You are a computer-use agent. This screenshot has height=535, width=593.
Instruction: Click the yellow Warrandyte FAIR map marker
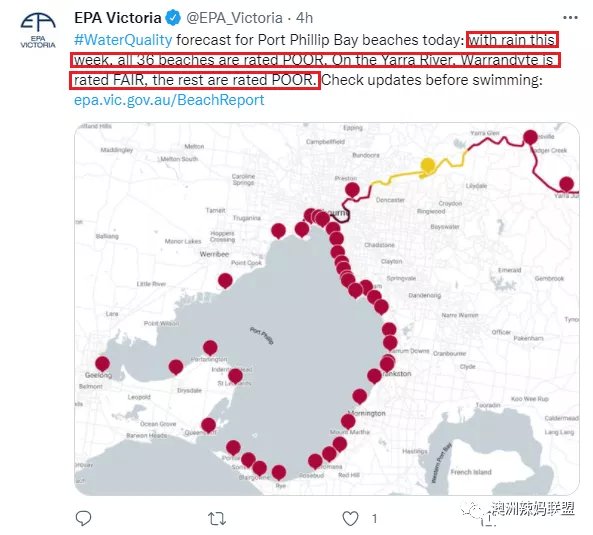(428, 166)
